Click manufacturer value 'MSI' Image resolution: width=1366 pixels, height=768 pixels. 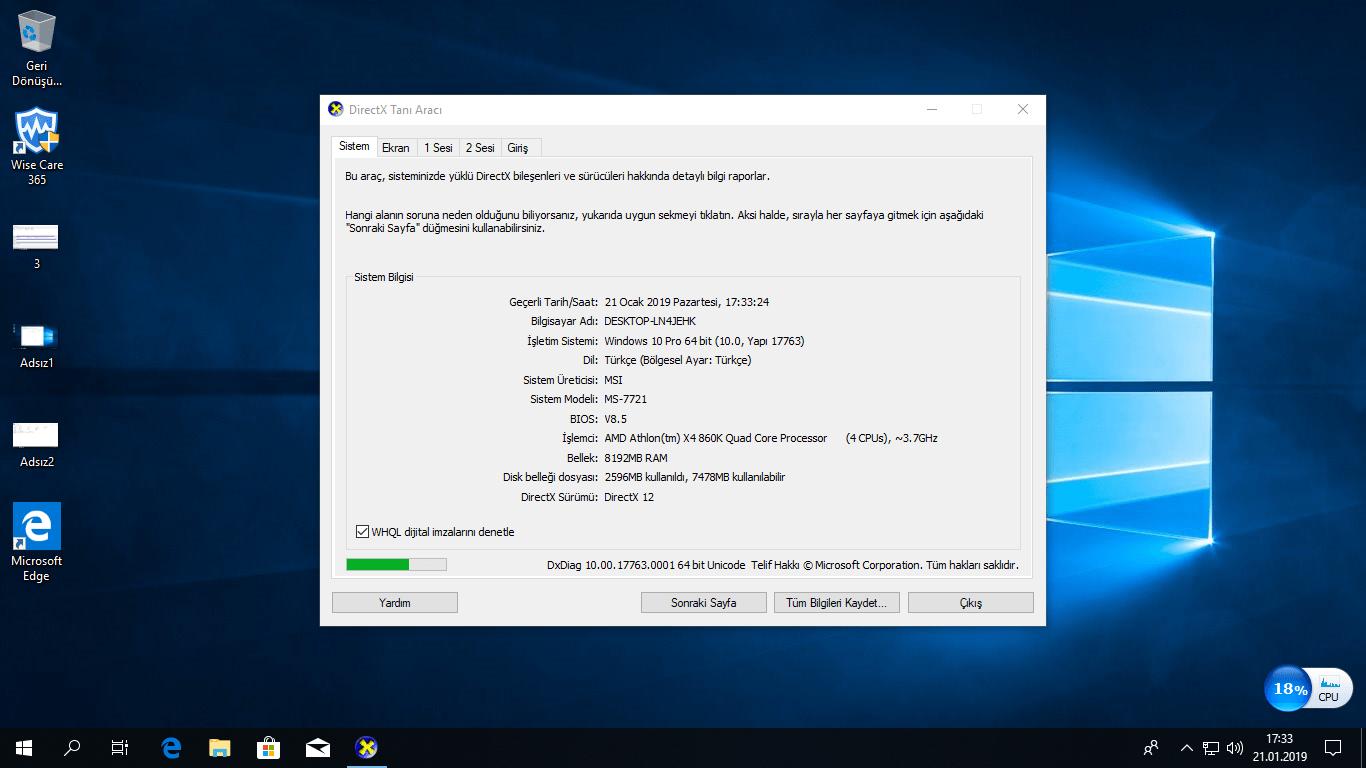click(x=614, y=380)
